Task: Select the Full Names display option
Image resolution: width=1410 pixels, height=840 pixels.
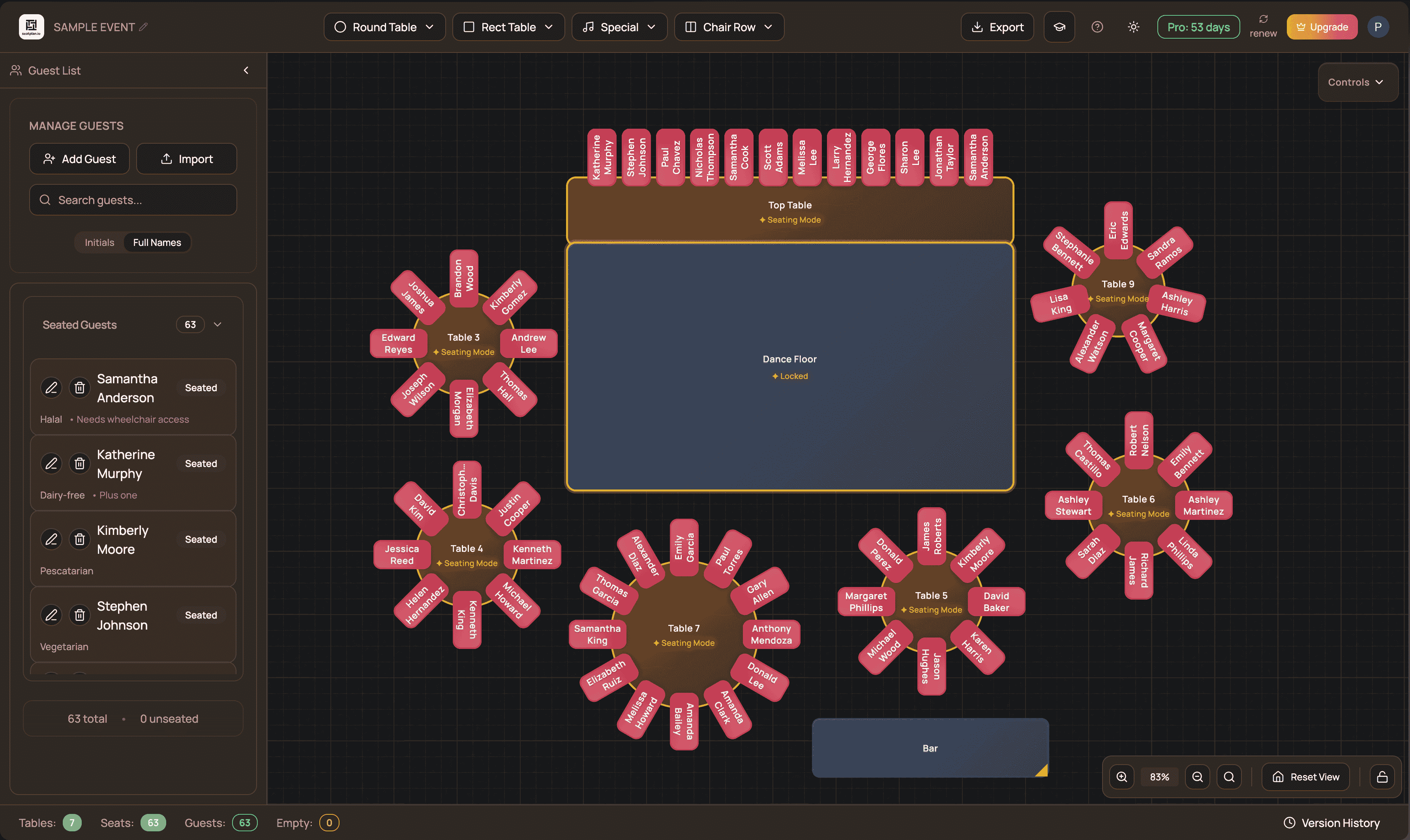Action: tap(157, 242)
